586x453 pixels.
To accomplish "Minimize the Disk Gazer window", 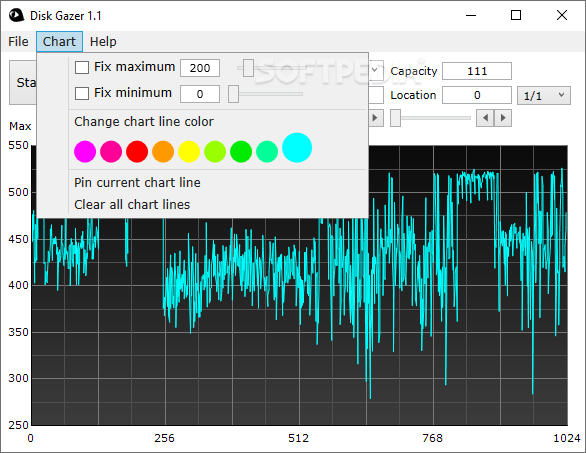I will (x=471, y=15).
